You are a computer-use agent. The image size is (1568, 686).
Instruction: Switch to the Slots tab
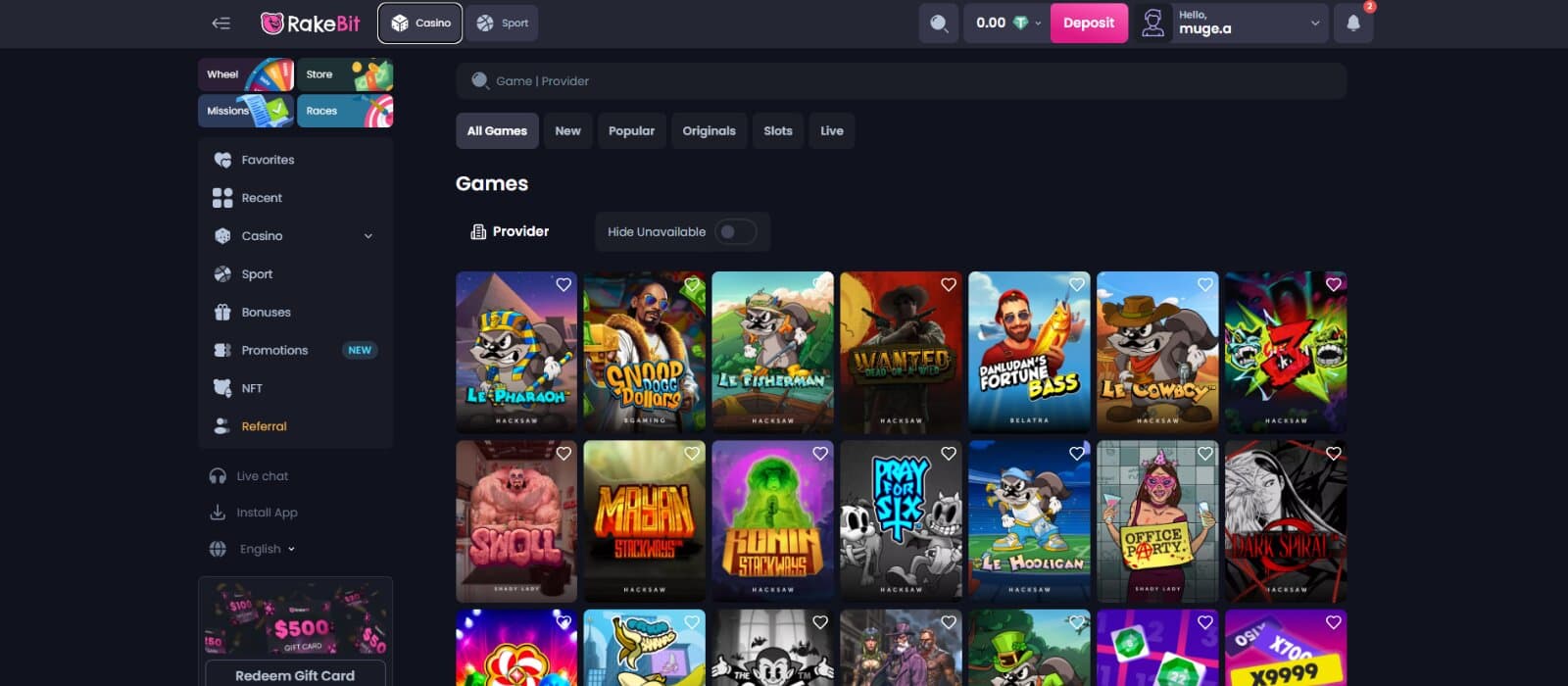pos(778,131)
